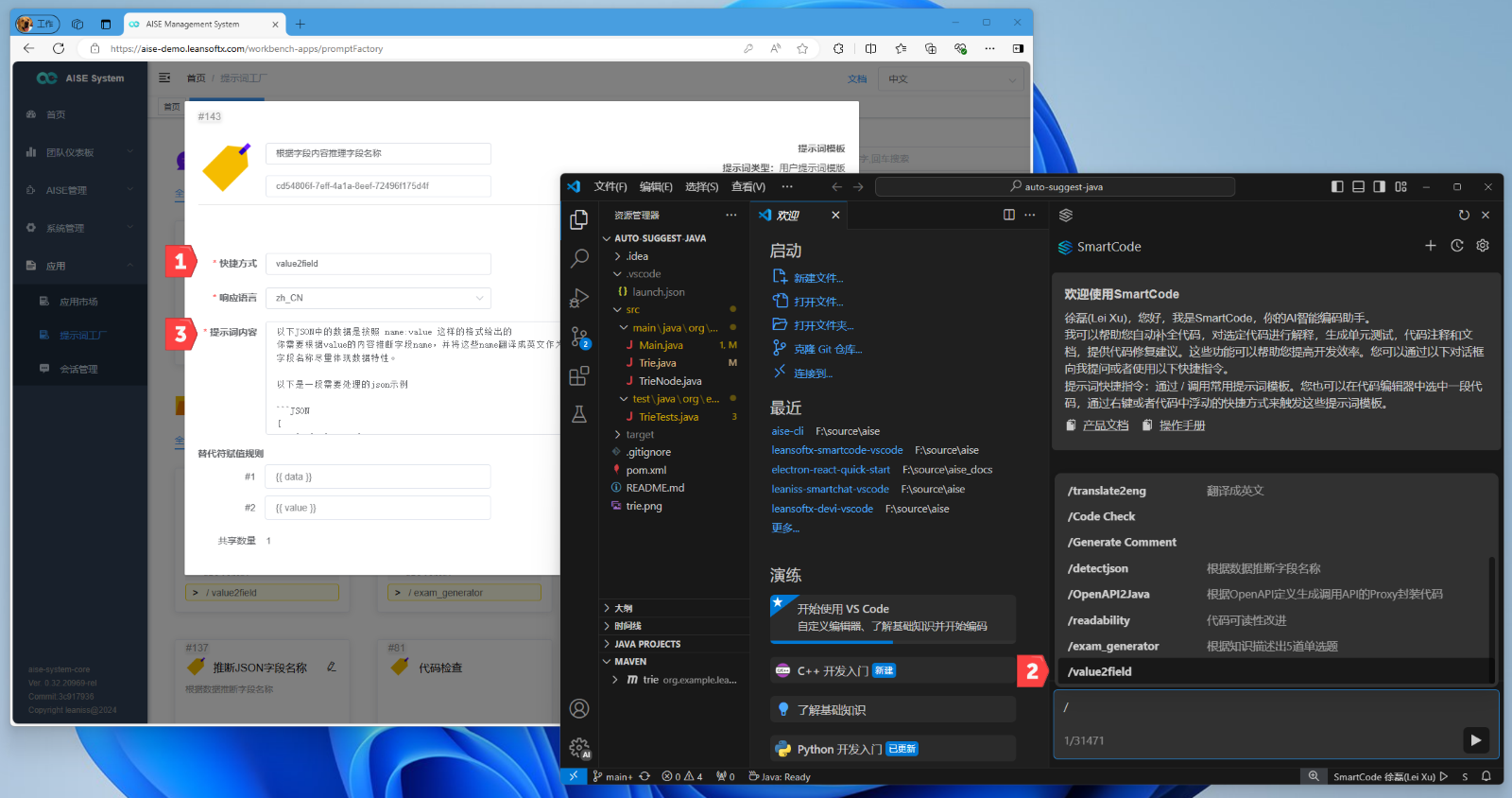The height and width of the screenshot is (798, 1512).
Task: Open the 编辑(E) menu
Action: [656, 187]
